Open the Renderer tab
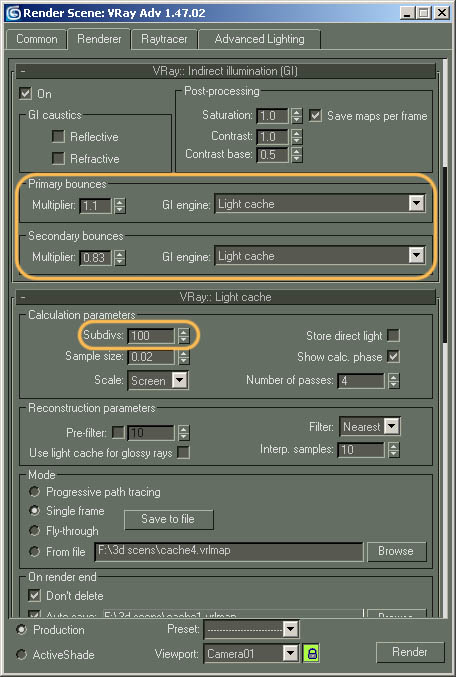 (99, 39)
